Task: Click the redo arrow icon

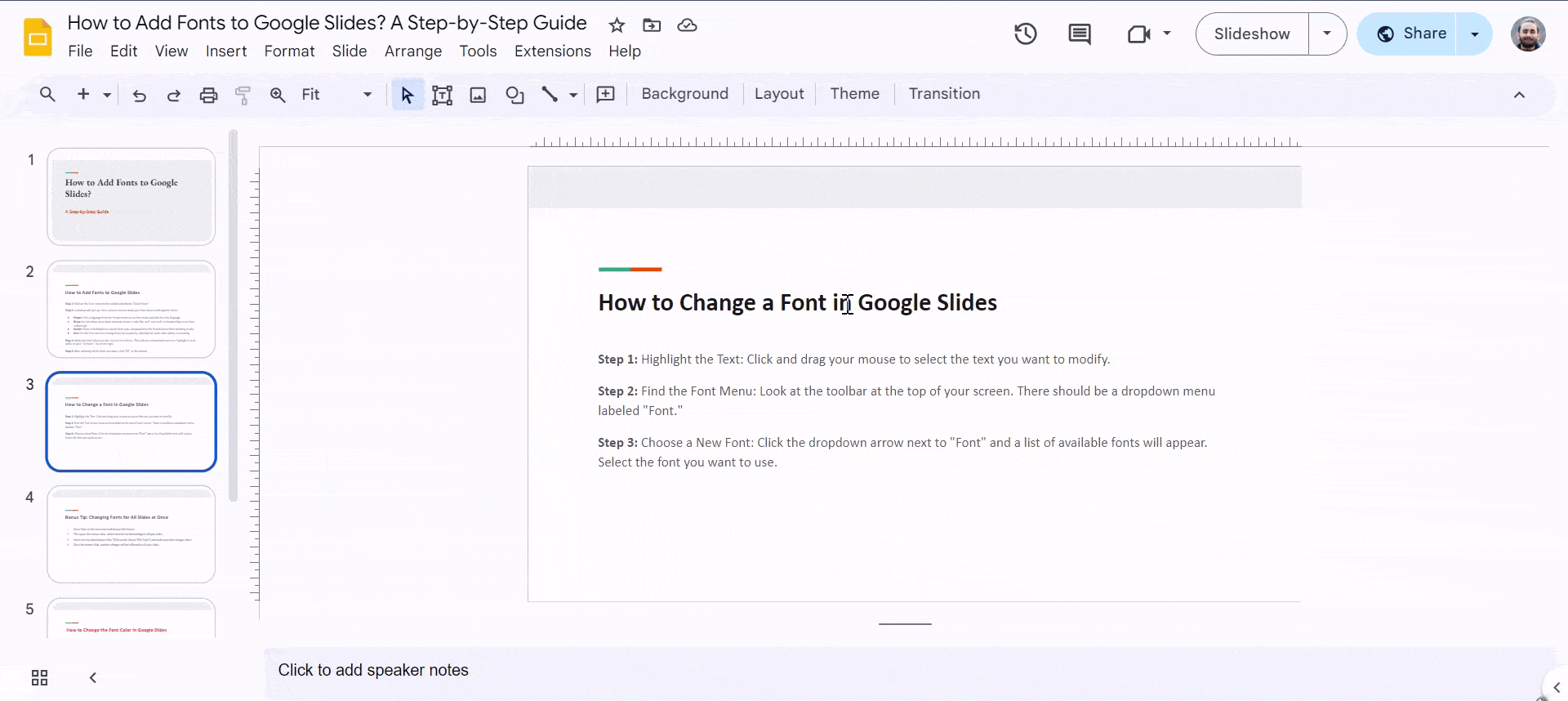Action: [x=173, y=95]
